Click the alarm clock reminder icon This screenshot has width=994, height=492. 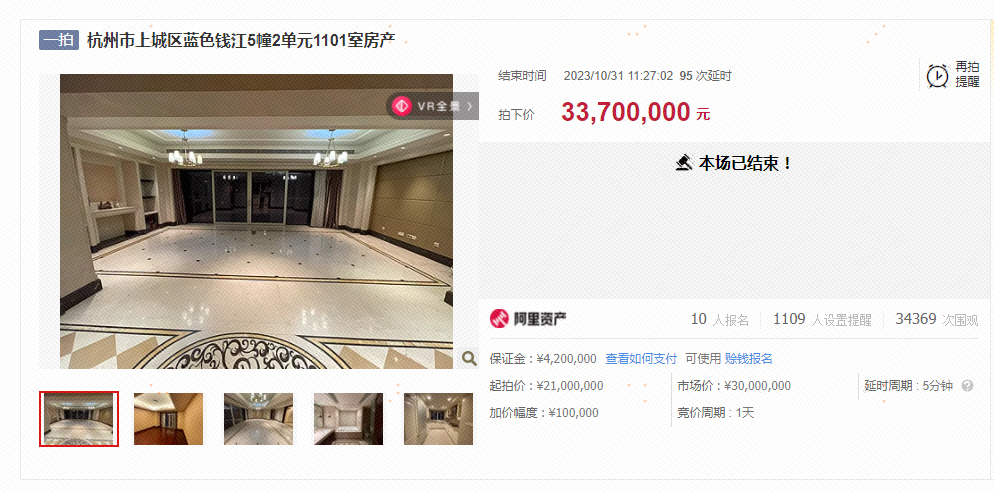[938, 75]
